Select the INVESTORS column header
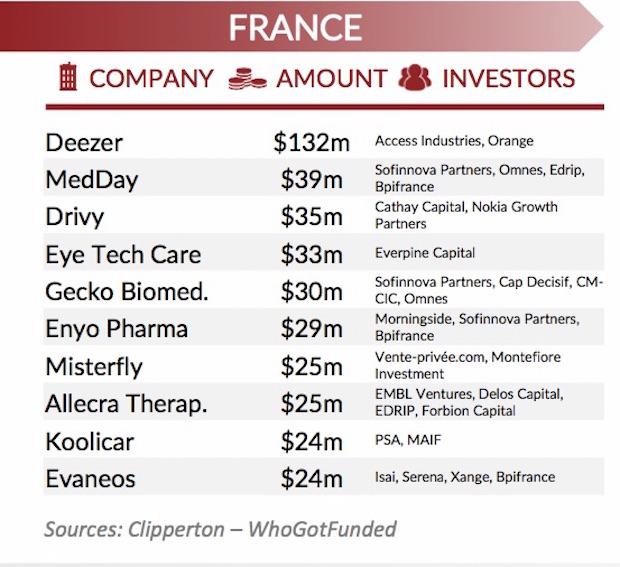Screen dimensions: 620x567 tap(508, 78)
